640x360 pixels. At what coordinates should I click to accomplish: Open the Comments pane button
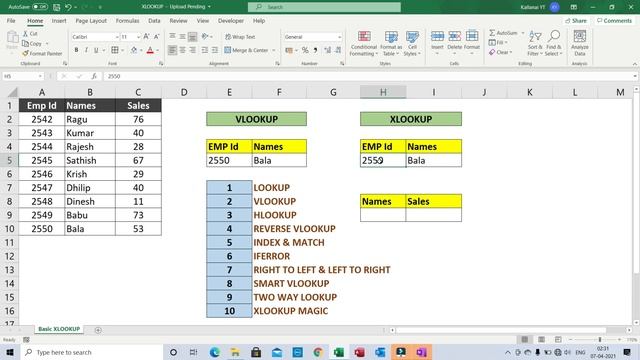[614, 20]
